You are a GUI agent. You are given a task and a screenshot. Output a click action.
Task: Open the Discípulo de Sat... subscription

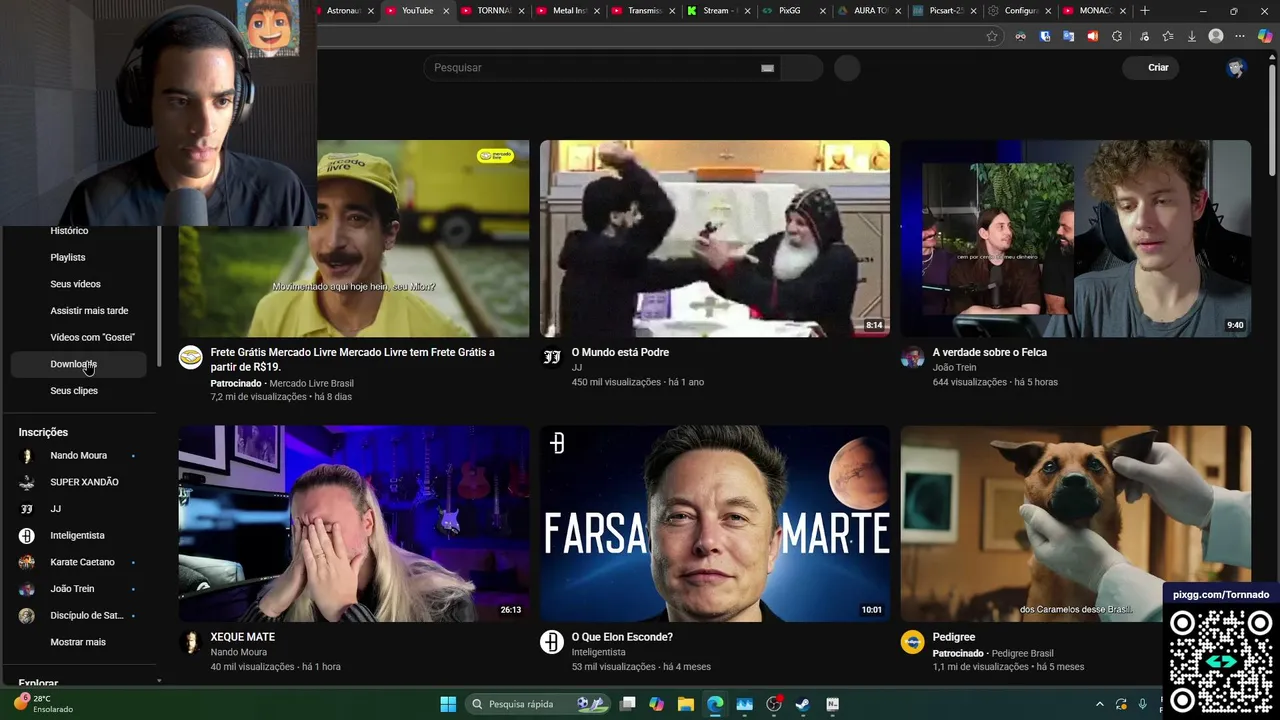(79, 615)
